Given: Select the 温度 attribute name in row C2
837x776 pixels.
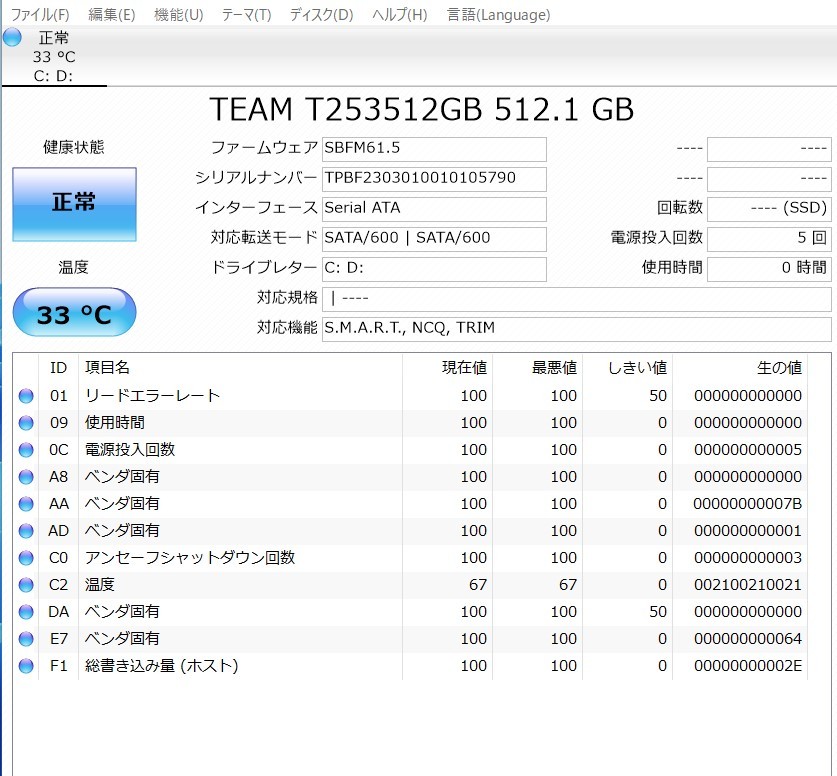Looking at the screenshot, I should click(x=100, y=585).
